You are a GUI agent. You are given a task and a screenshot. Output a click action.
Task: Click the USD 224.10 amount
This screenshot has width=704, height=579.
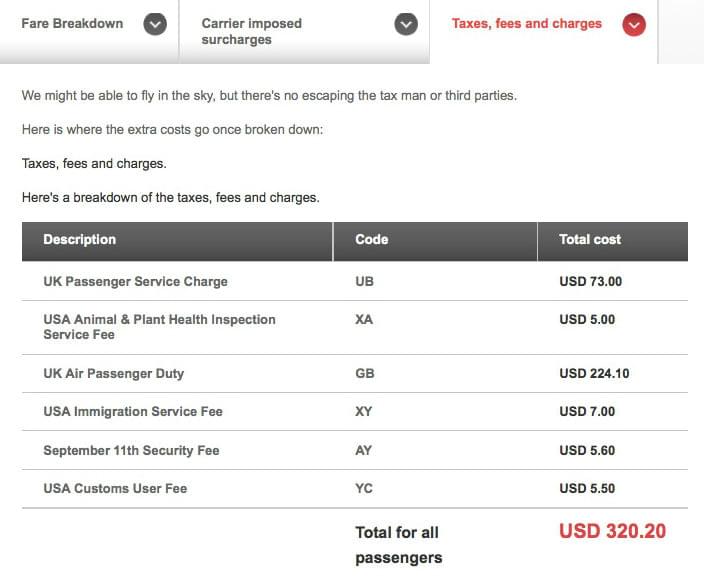click(x=594, y=373)
